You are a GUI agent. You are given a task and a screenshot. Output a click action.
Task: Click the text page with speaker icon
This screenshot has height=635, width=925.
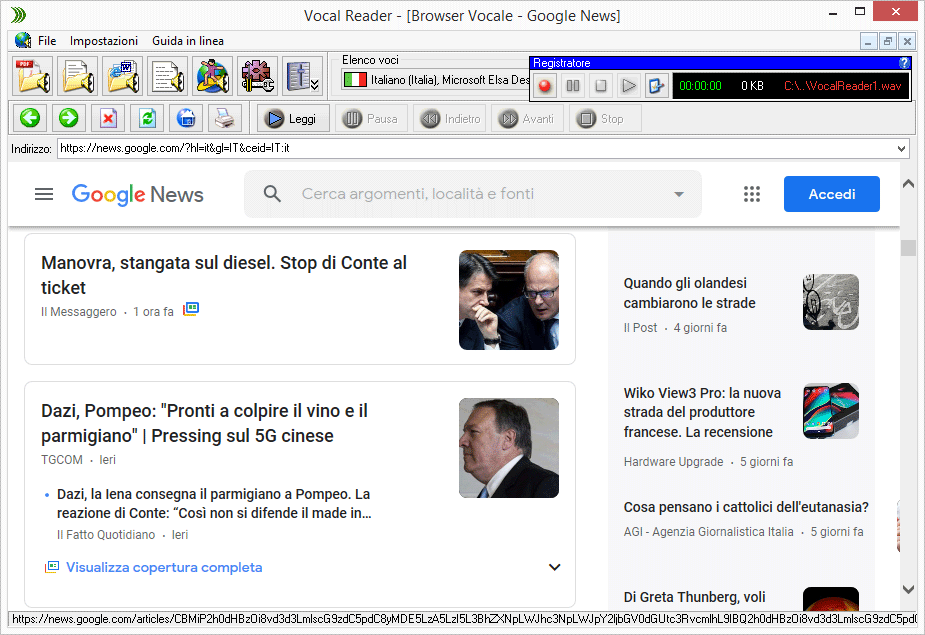point(168,76)
